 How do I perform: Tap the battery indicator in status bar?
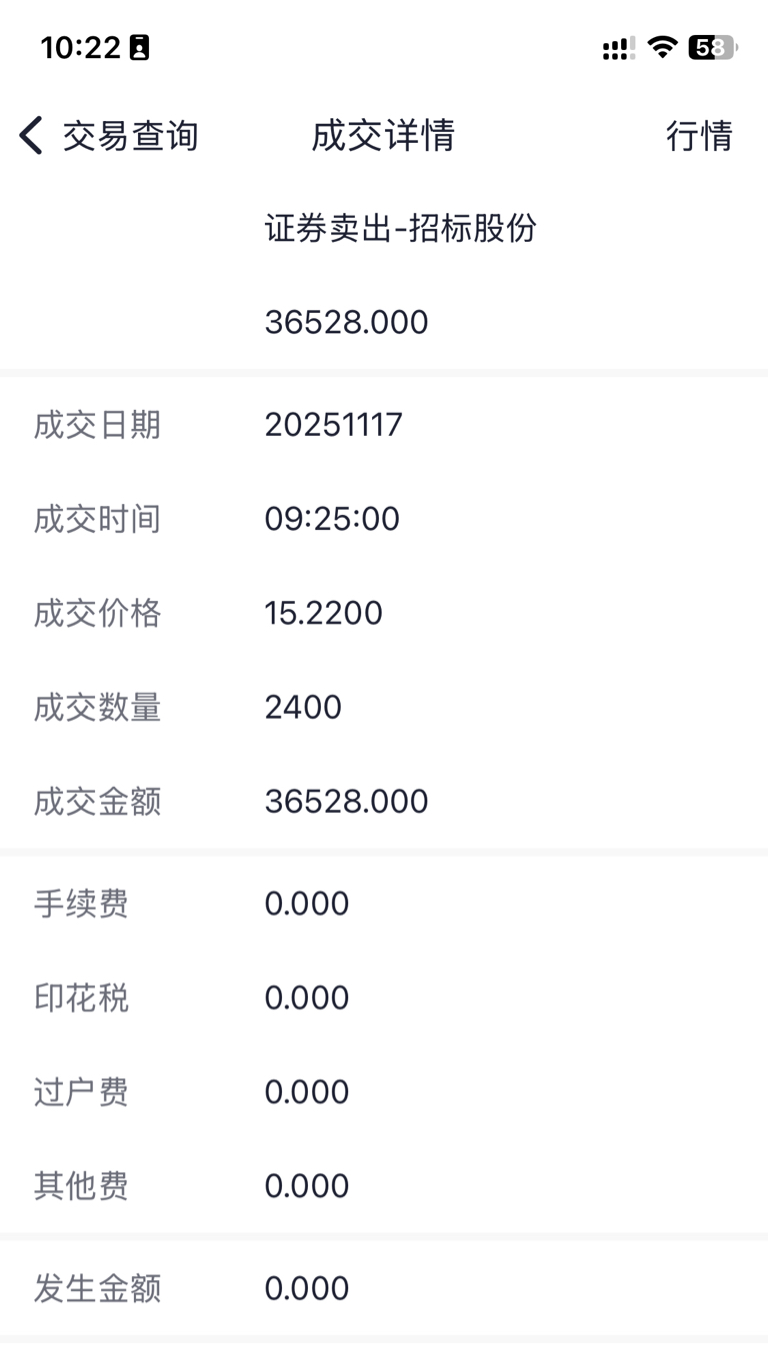pos(711,47)
